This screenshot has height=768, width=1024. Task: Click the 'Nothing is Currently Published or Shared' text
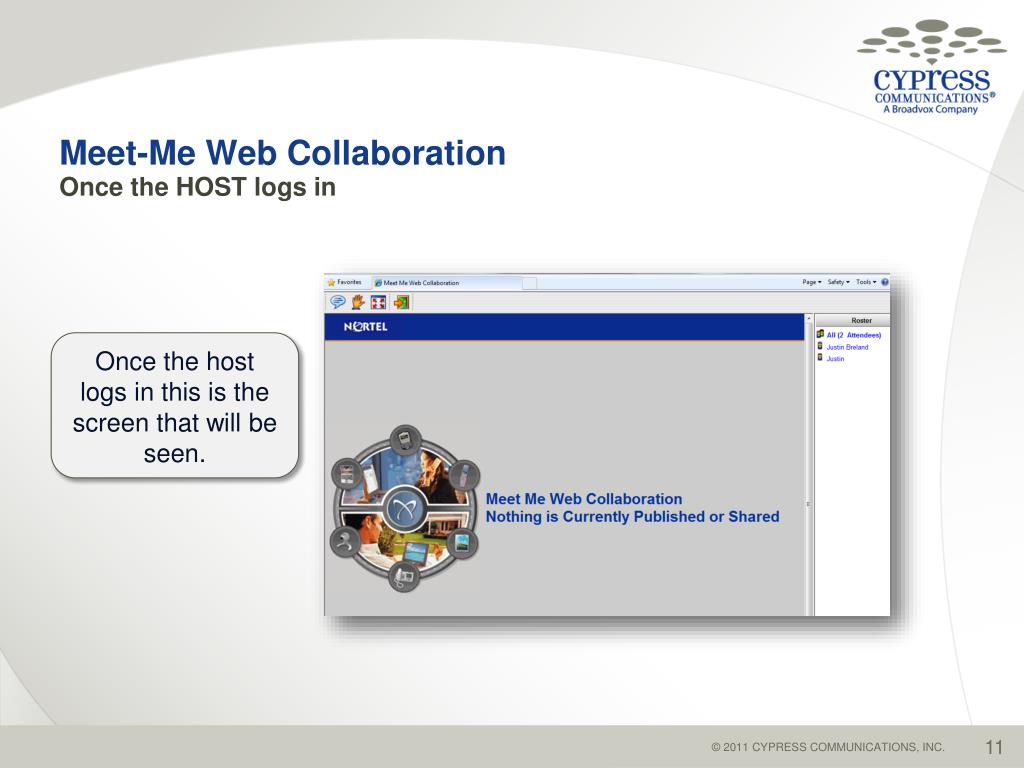[632, 517]
